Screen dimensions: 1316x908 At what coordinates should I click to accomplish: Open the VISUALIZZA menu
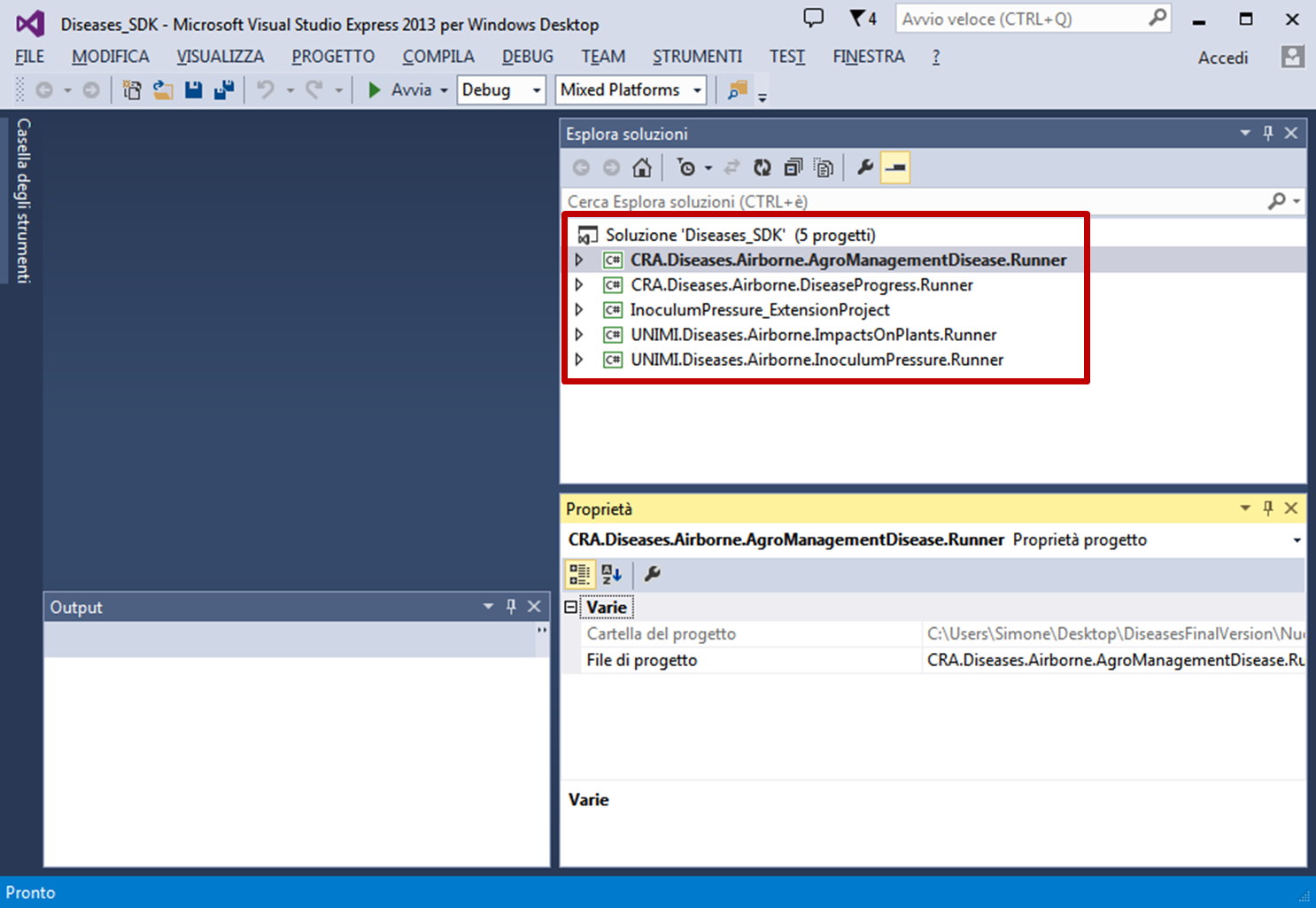pos(221,57)
